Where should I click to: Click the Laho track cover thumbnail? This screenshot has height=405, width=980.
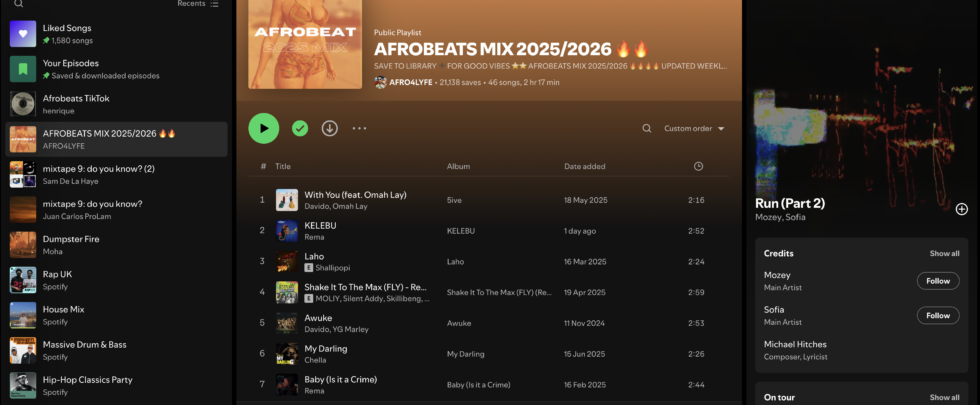coord(287,261)
